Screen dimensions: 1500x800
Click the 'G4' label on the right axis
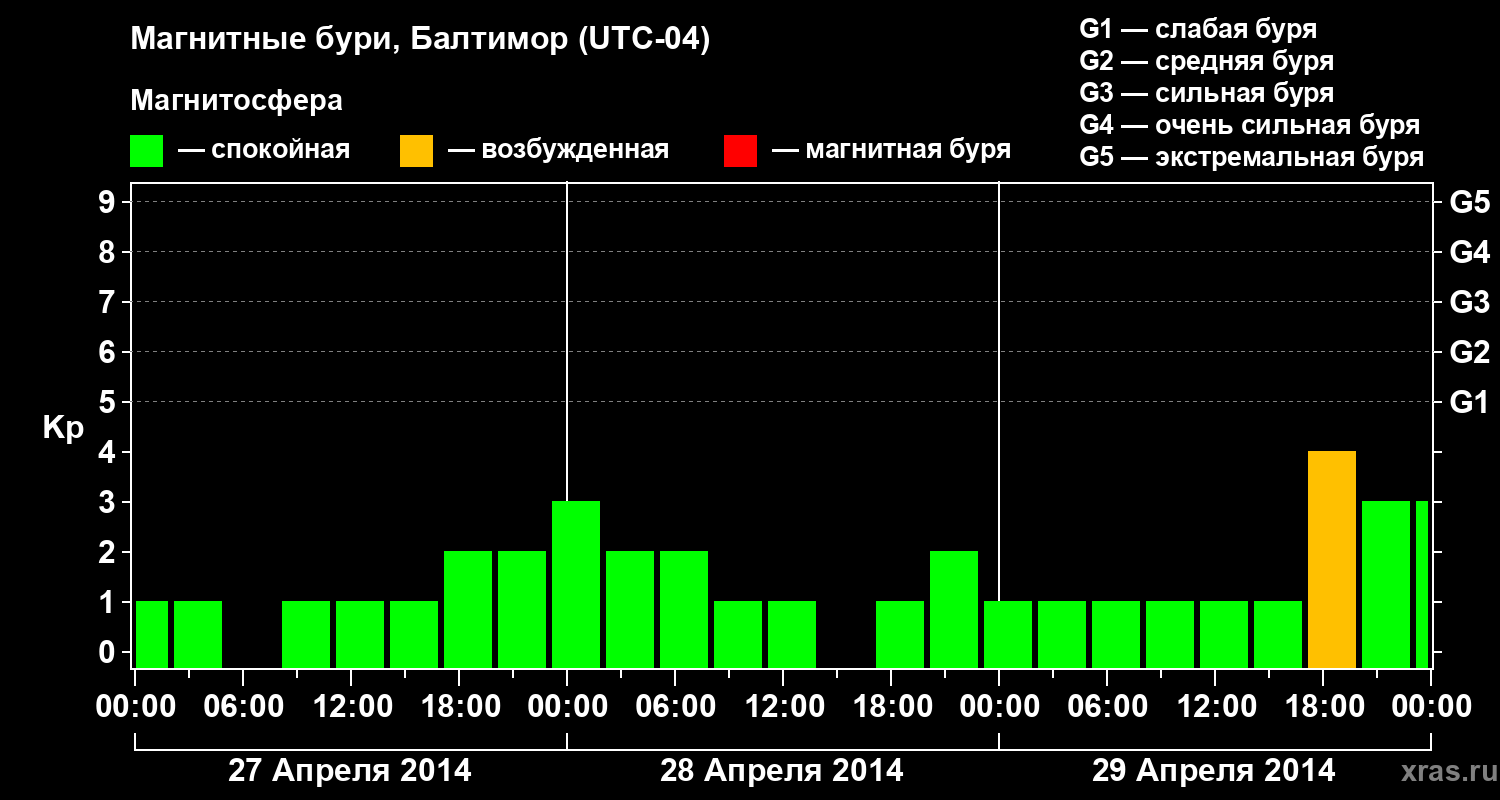pyautogui.click(x=1469, y=252)
